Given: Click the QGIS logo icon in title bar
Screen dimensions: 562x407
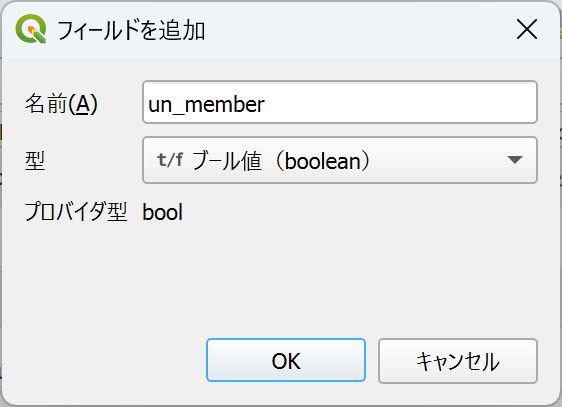Looking at the screenshot, I should tap(31, 29).
